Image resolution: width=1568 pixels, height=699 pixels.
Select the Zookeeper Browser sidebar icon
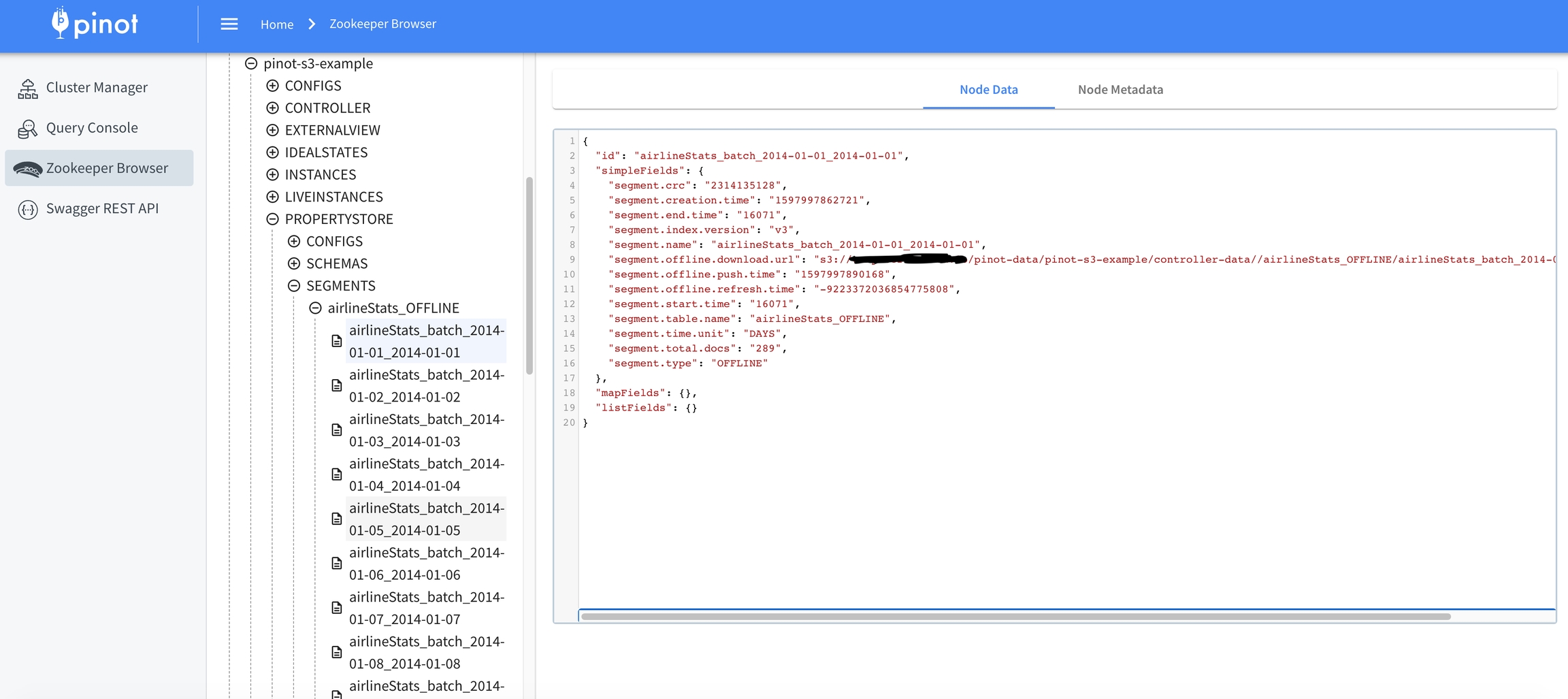tap(28, 168)
